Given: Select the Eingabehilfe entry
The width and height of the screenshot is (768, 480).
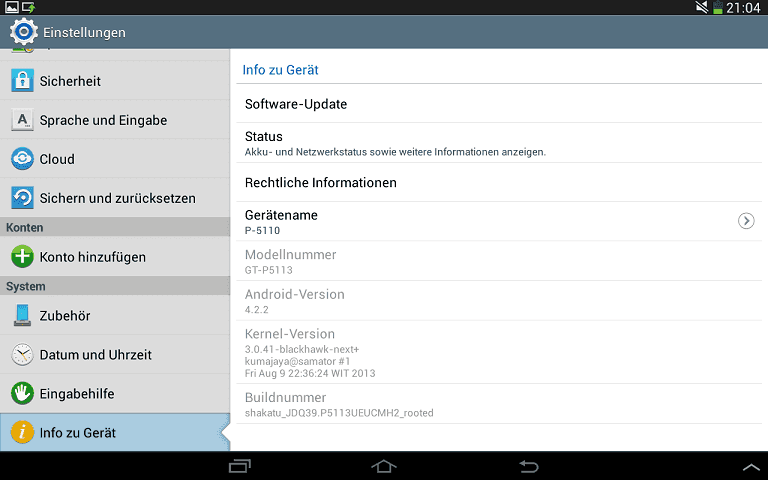Looking at the screenshot, I should click(x=115, y=393).
